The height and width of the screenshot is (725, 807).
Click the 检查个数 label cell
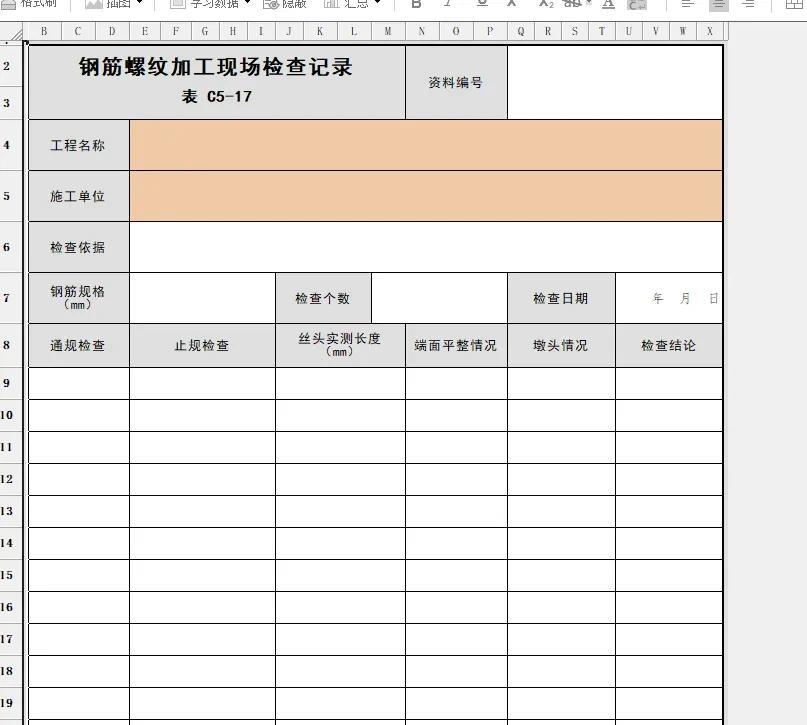323,298
